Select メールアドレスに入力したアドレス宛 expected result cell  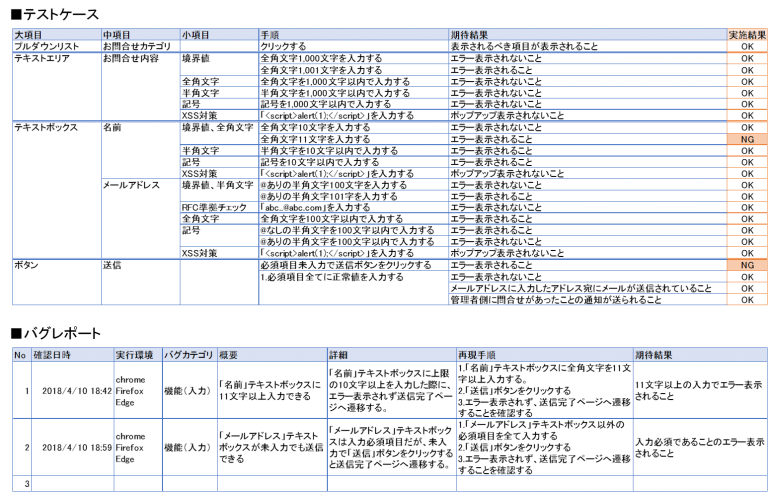588,288
